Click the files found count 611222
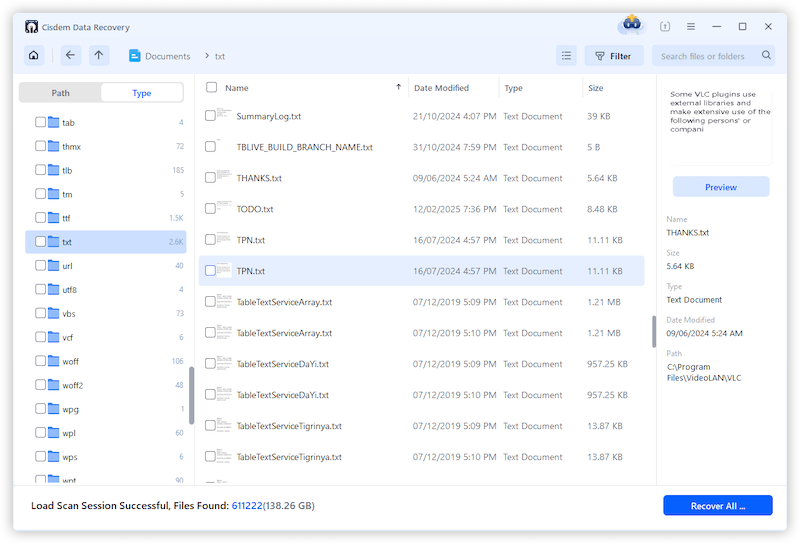800x544 pixels. 247,505
